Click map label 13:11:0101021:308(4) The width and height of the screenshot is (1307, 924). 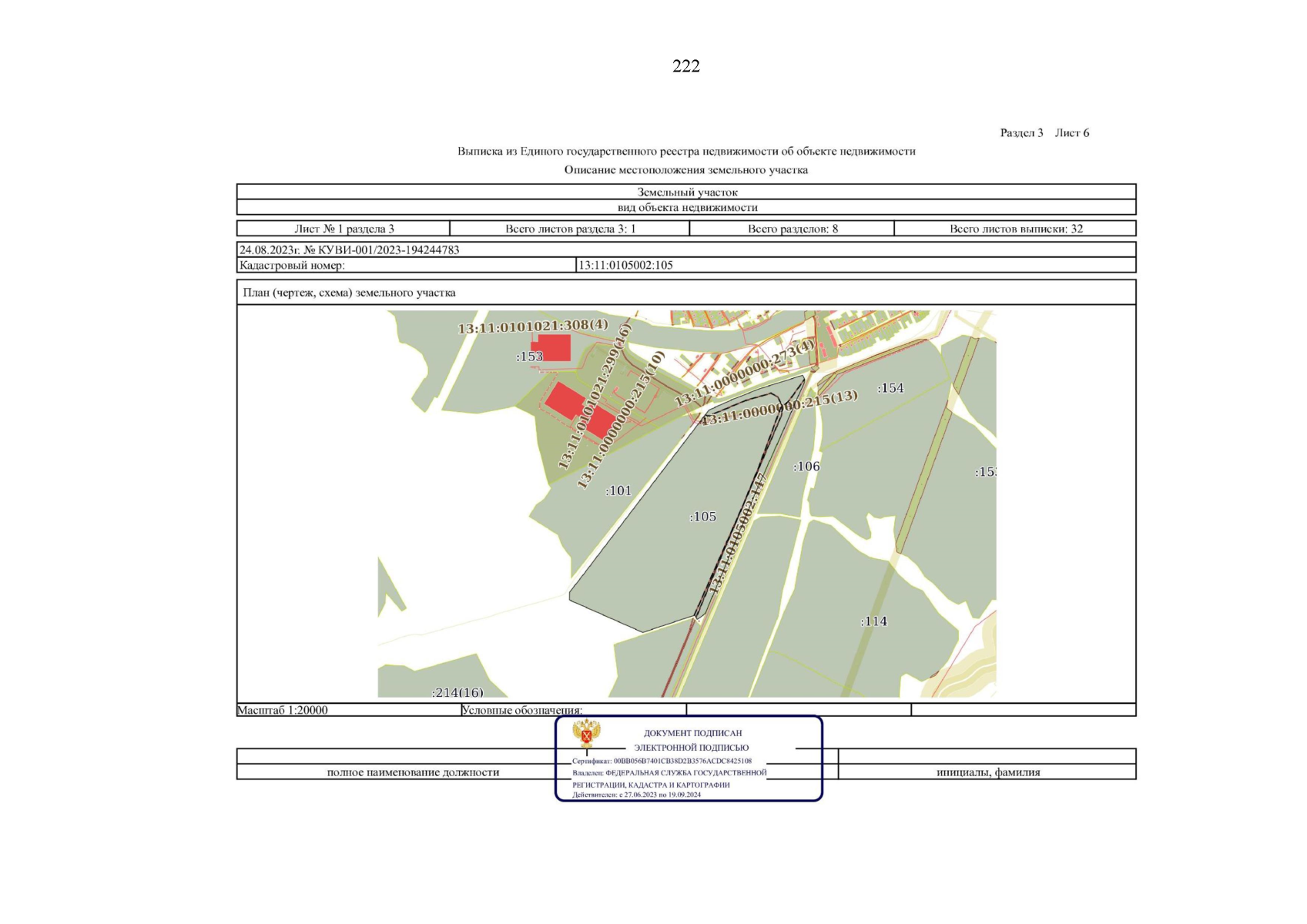coord(533,326)
